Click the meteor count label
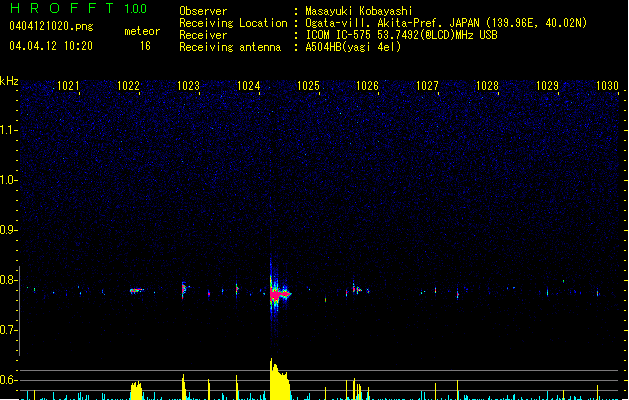Viewport: 629px width, 400px height. [x=142, y=31]
